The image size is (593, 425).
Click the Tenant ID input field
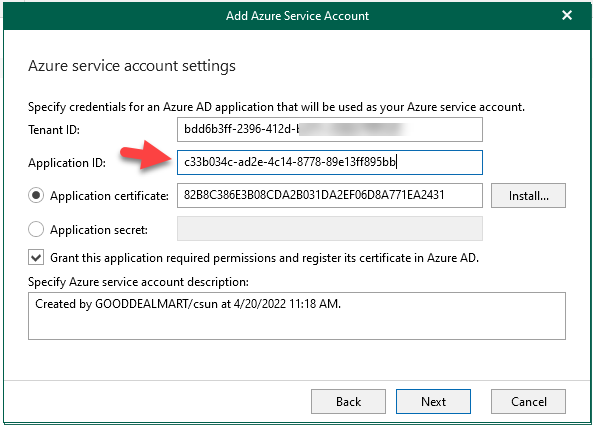click(x=330, y=129)
